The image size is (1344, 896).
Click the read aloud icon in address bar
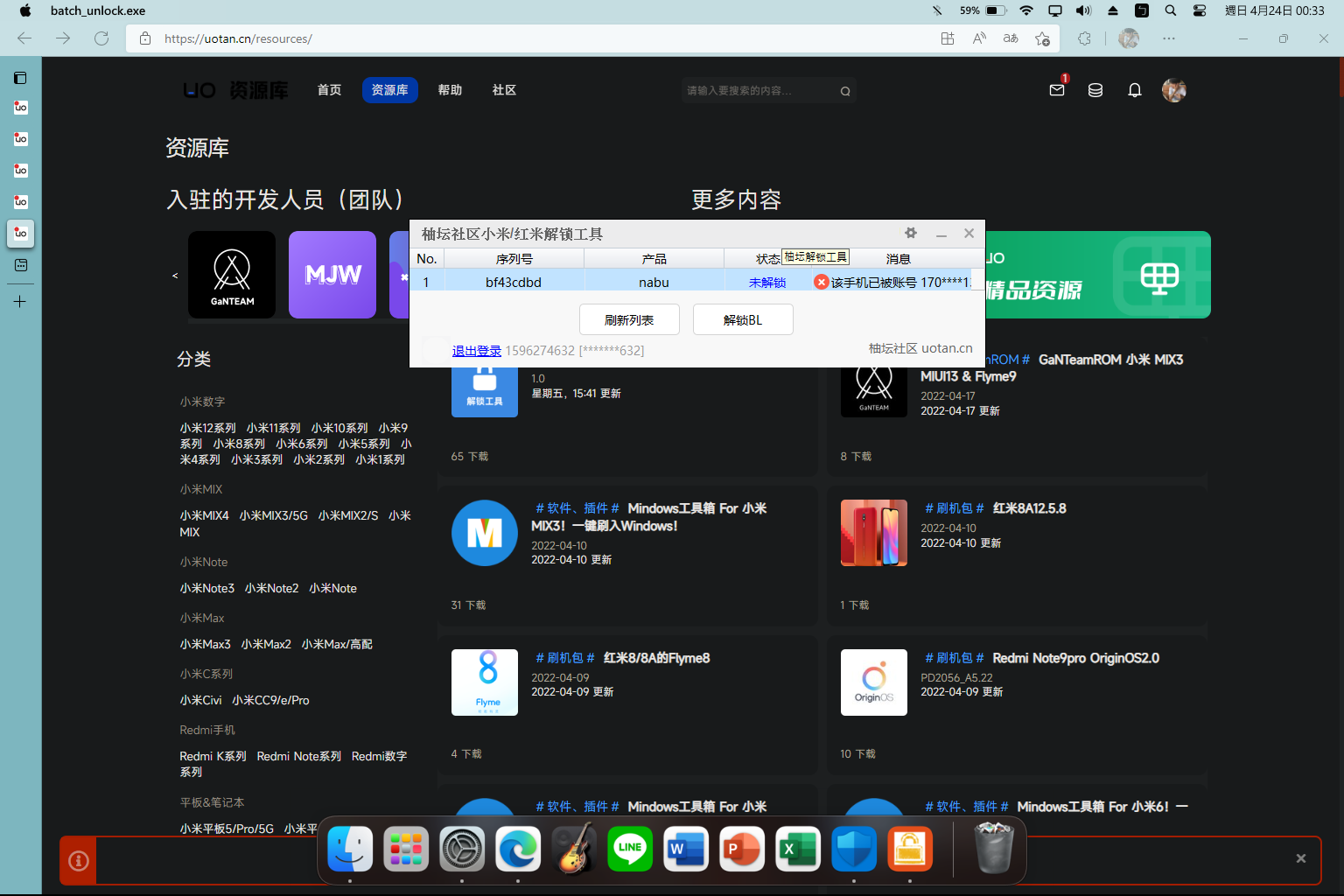tap(979, 38)
